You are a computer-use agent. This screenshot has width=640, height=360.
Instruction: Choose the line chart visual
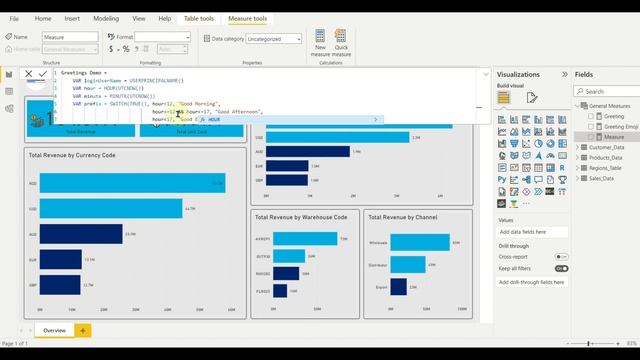point(502,132)
